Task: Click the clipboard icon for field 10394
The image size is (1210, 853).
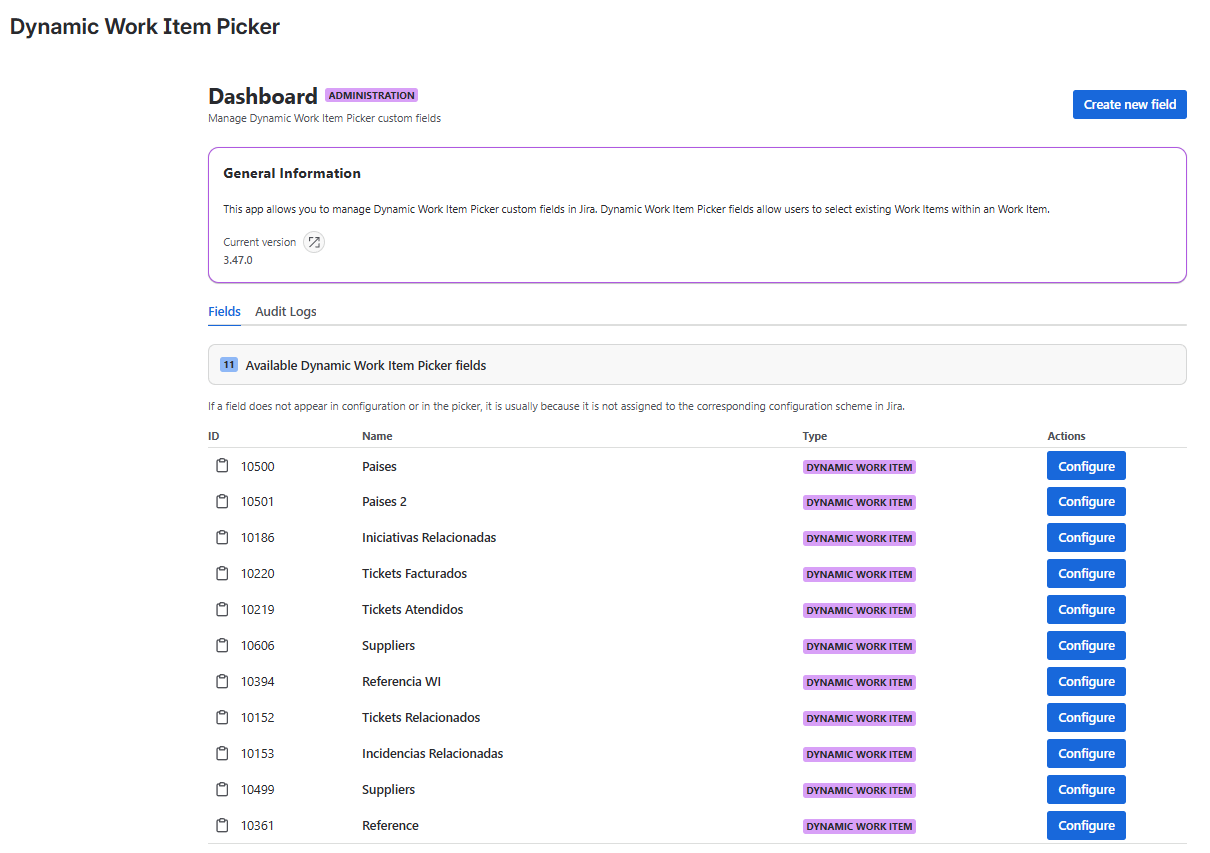Action: pyautogui.click(x=223, y=682)
